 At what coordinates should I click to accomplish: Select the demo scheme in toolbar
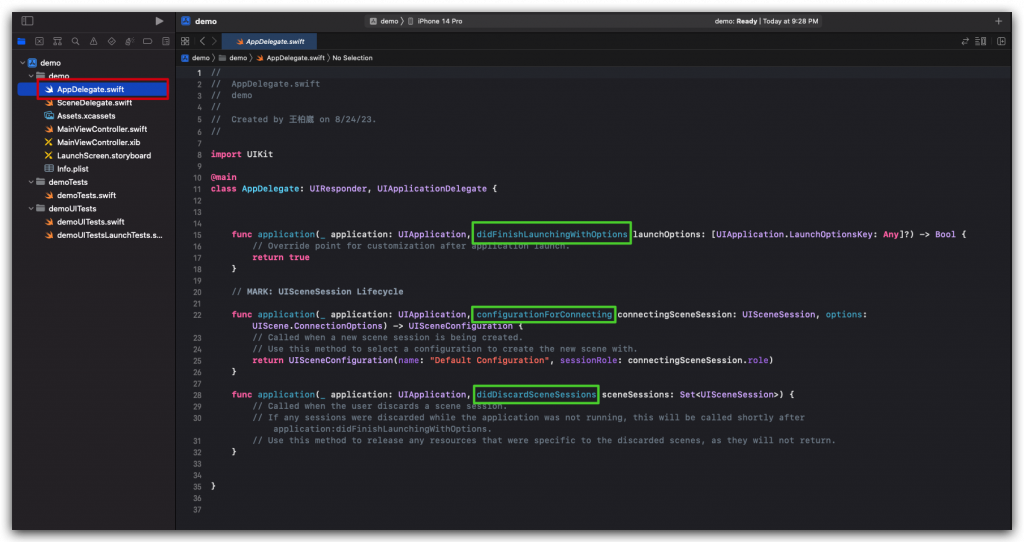384,21
